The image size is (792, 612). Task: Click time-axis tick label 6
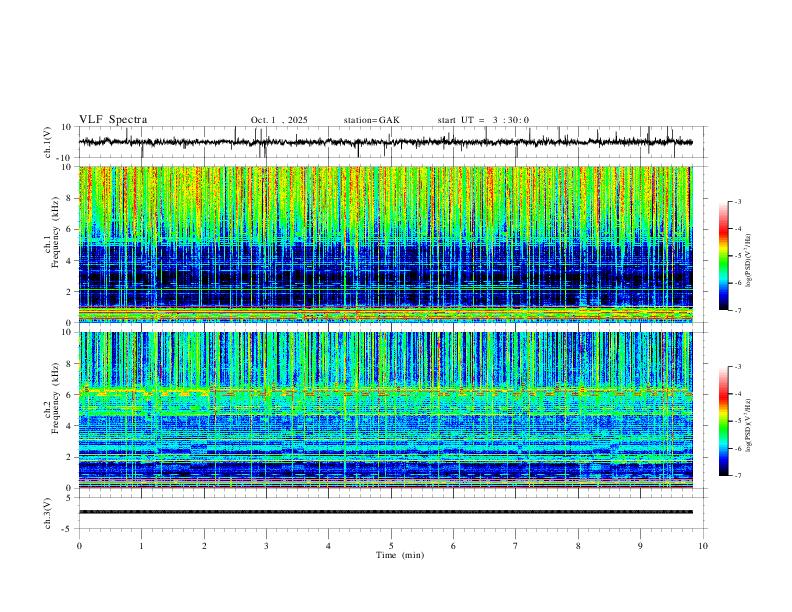click(453, 546)
